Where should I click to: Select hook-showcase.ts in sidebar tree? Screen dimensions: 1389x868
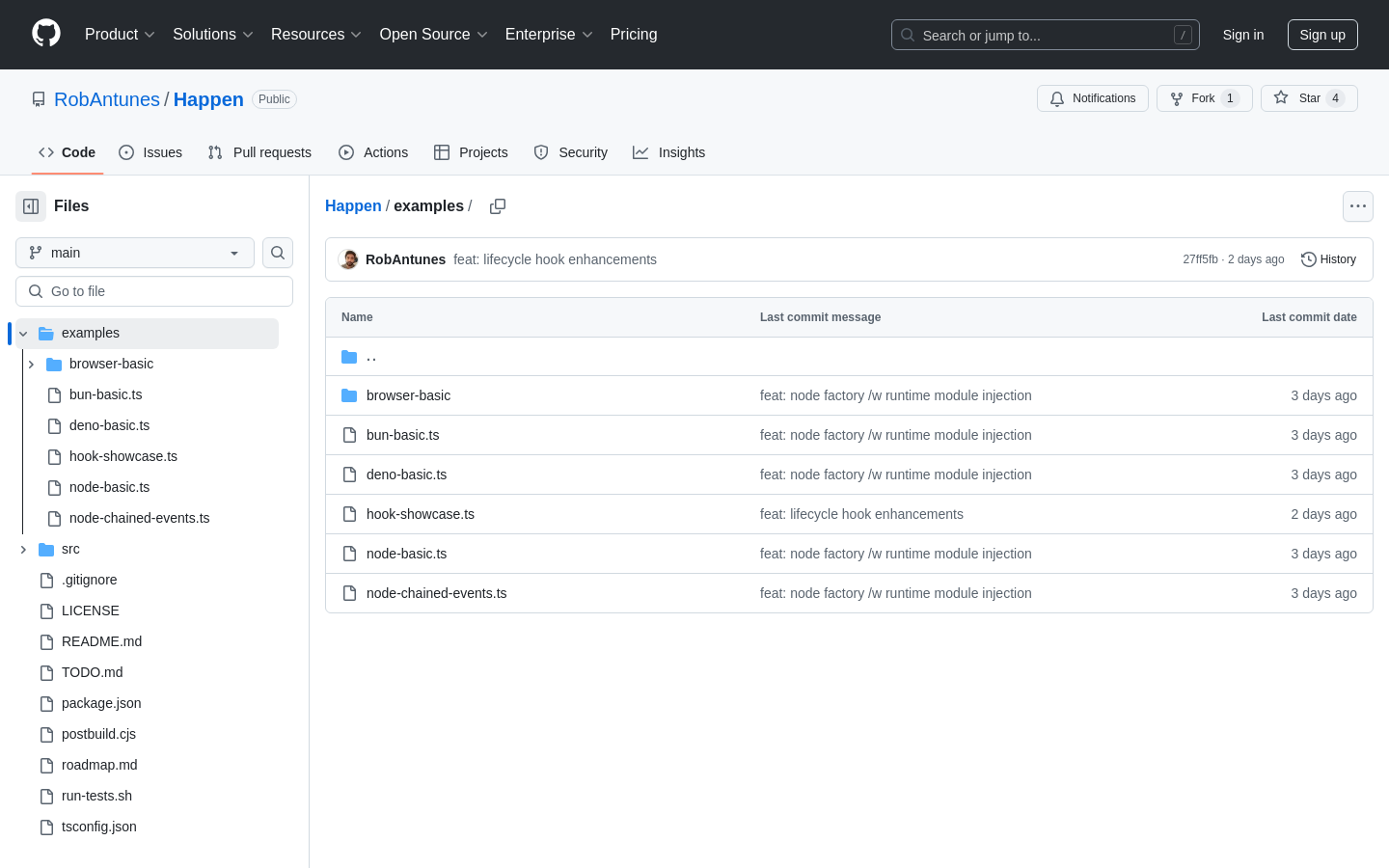click(123, 456)
